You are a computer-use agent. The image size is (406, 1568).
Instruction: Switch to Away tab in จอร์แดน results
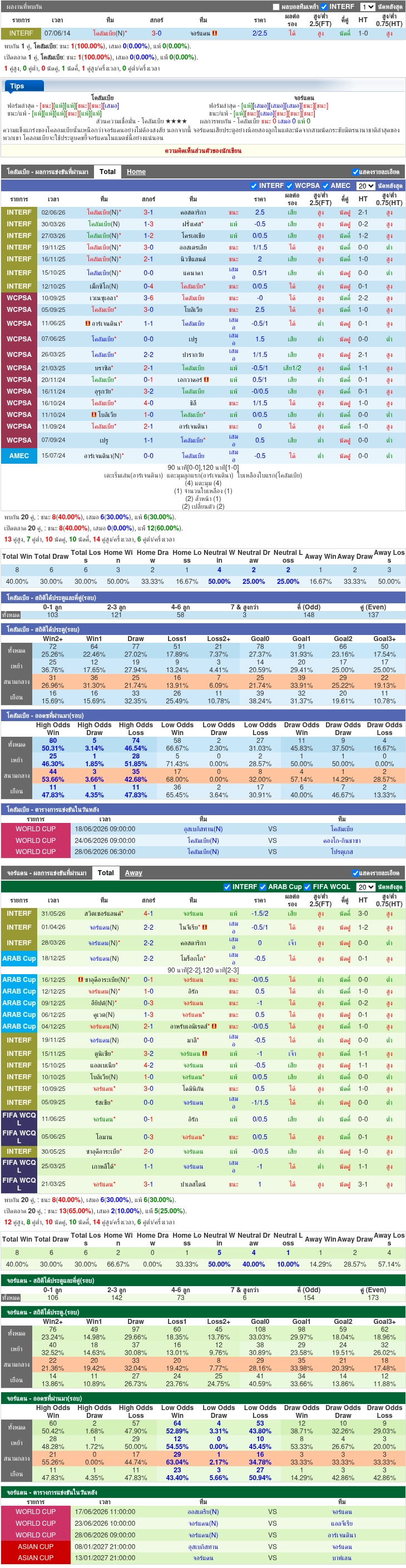click(133, 872)
